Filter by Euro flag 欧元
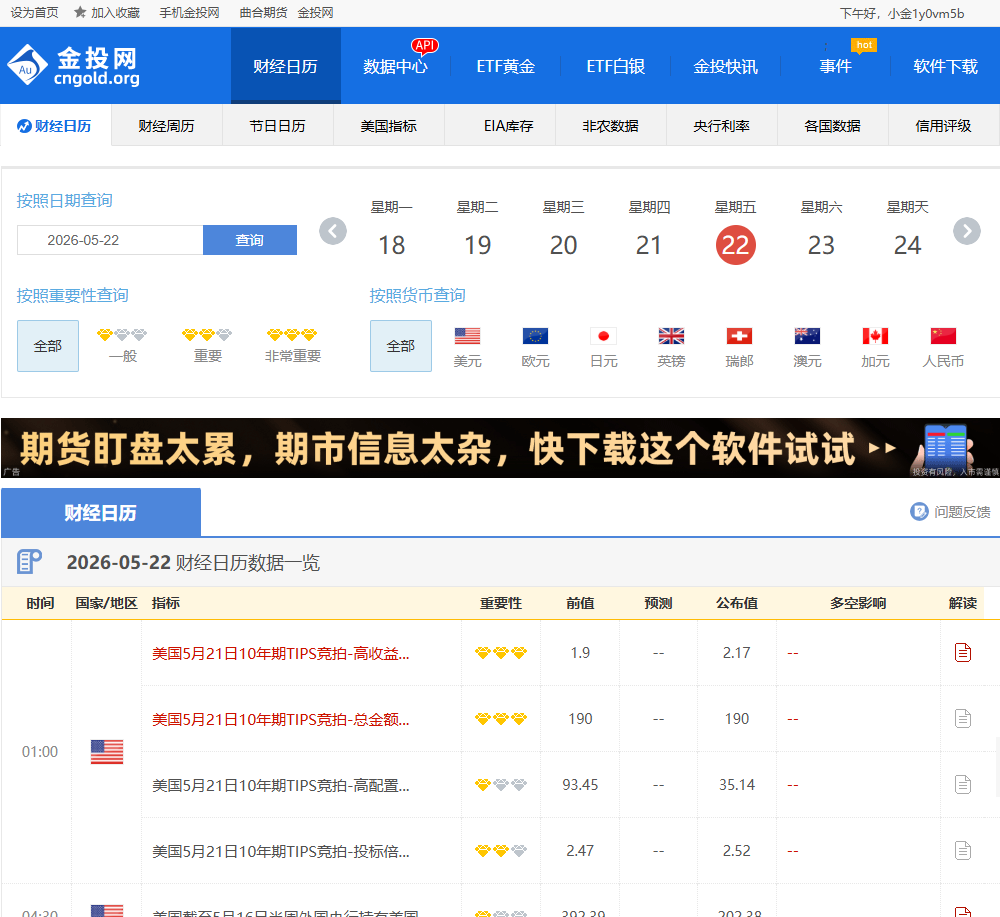This screenshot has height=917, width=1000. click(x=535, y=336)
